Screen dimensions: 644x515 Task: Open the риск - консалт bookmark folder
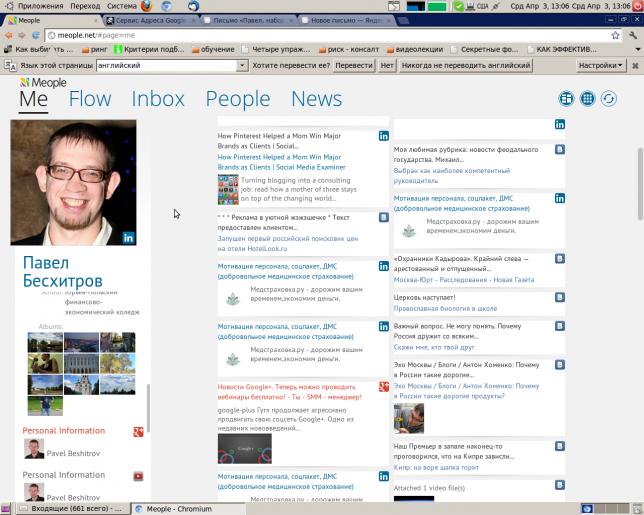pos(349,49)
